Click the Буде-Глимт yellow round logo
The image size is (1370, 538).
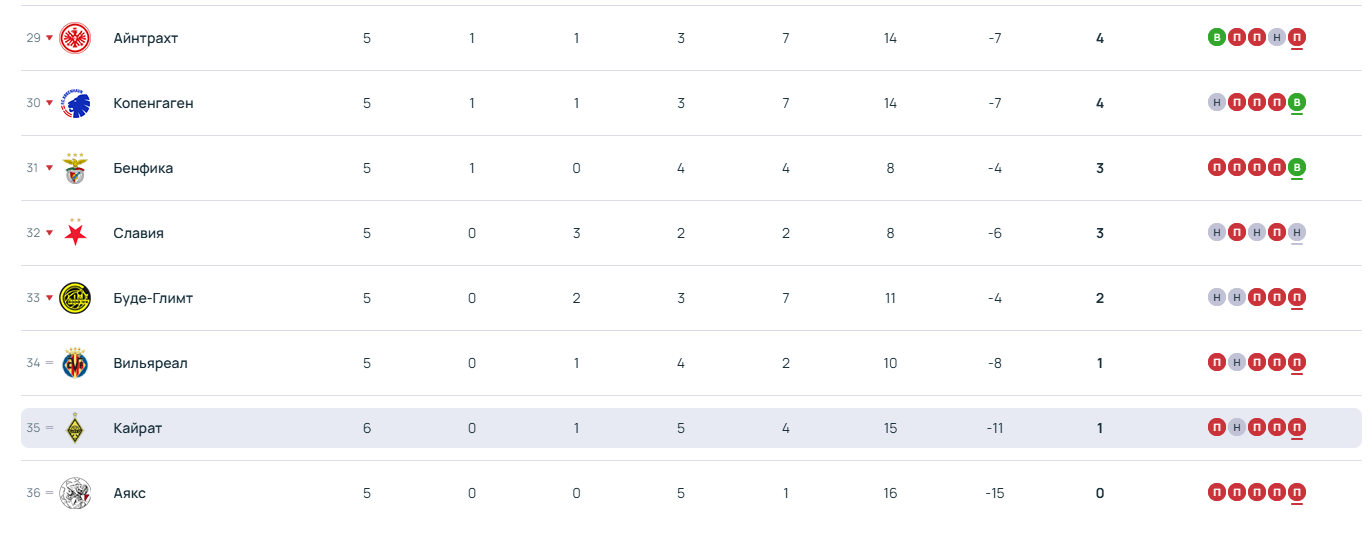click(75, 298)
